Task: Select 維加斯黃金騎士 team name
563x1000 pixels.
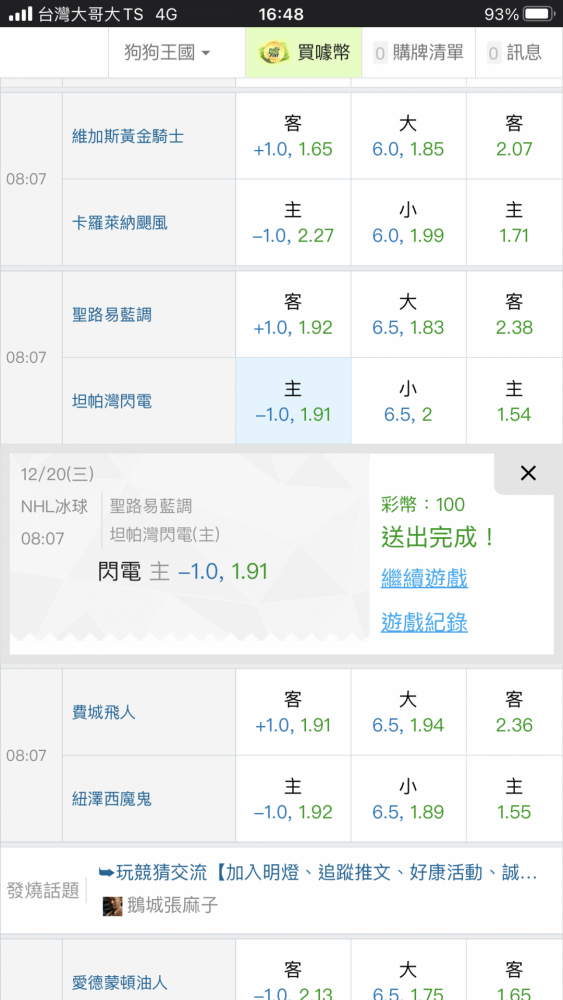Action: 128,136
